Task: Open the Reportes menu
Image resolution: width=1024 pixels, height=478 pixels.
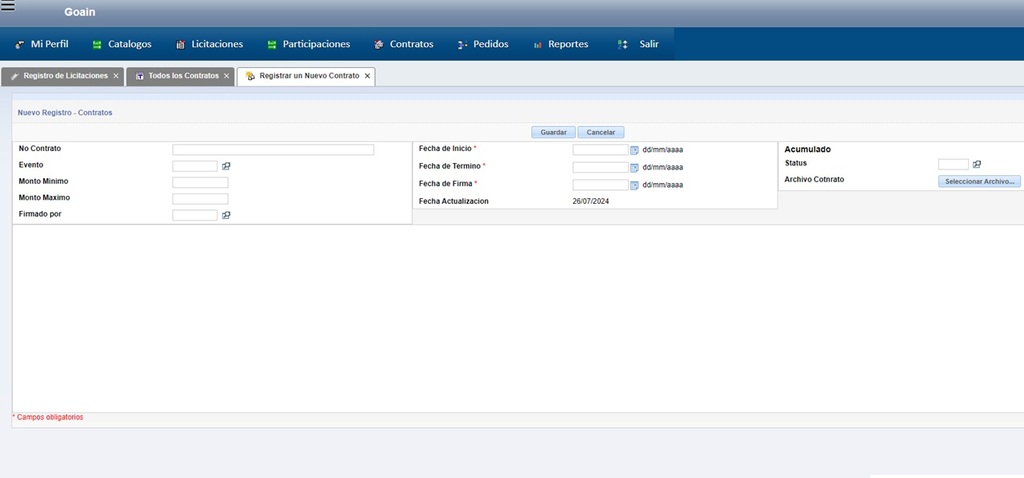Action: pyautogui.click(x=560, y=44)
